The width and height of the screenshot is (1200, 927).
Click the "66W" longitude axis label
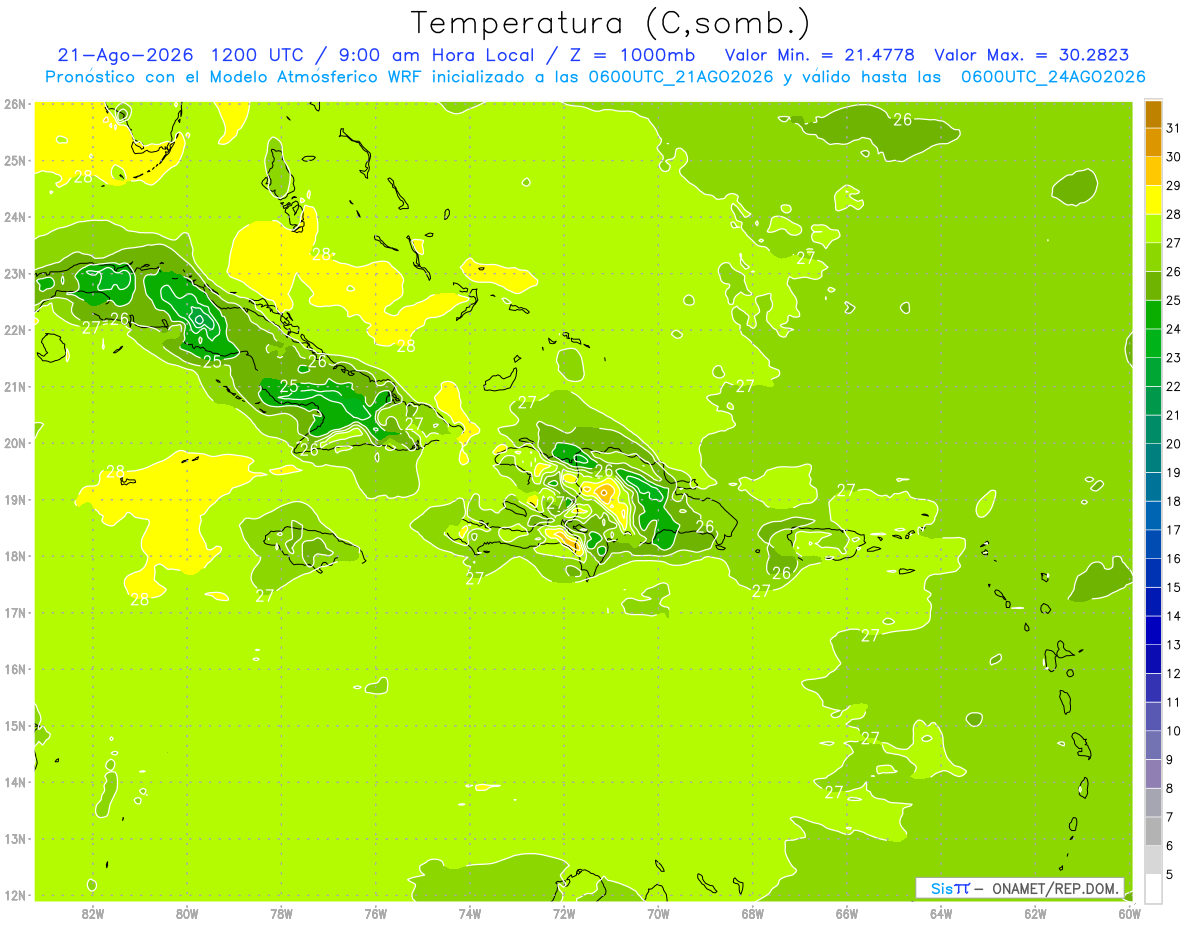click(847, 913)
